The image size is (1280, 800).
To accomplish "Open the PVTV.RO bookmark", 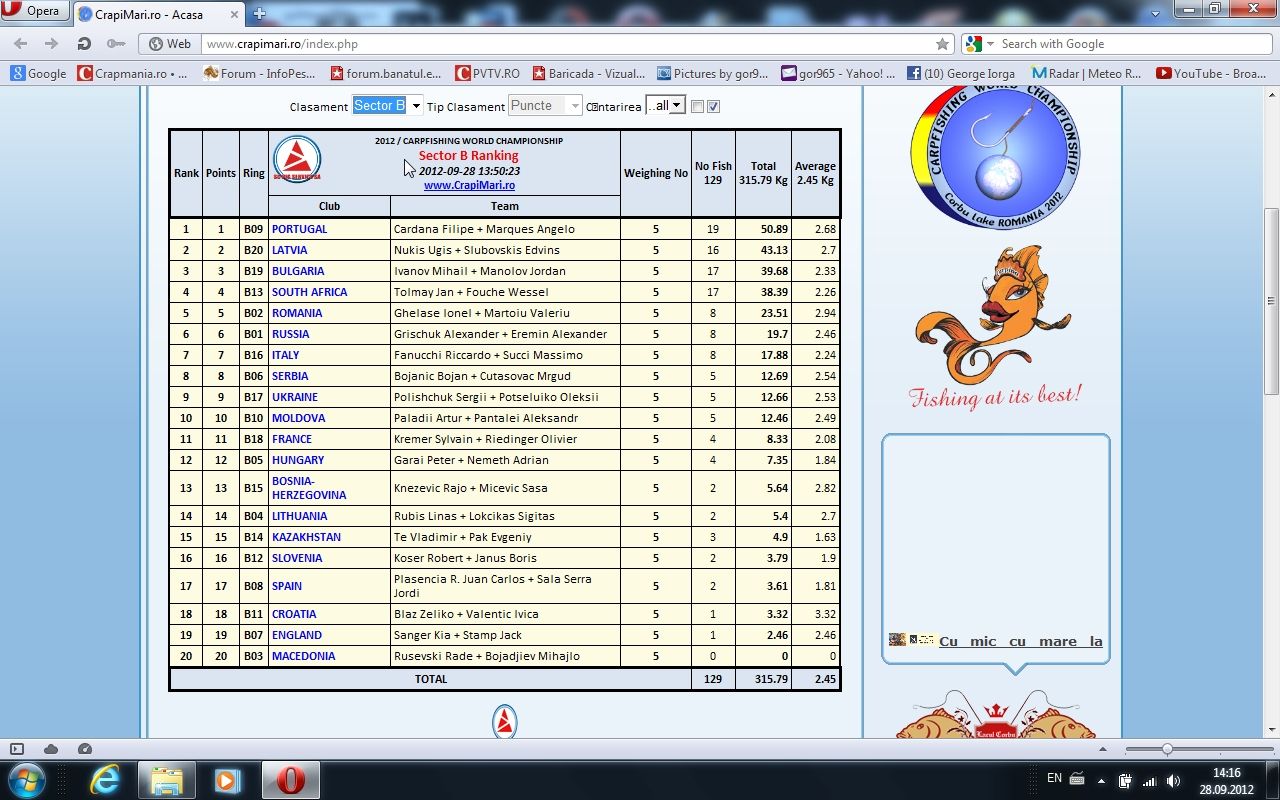I will tap(488, 73).
